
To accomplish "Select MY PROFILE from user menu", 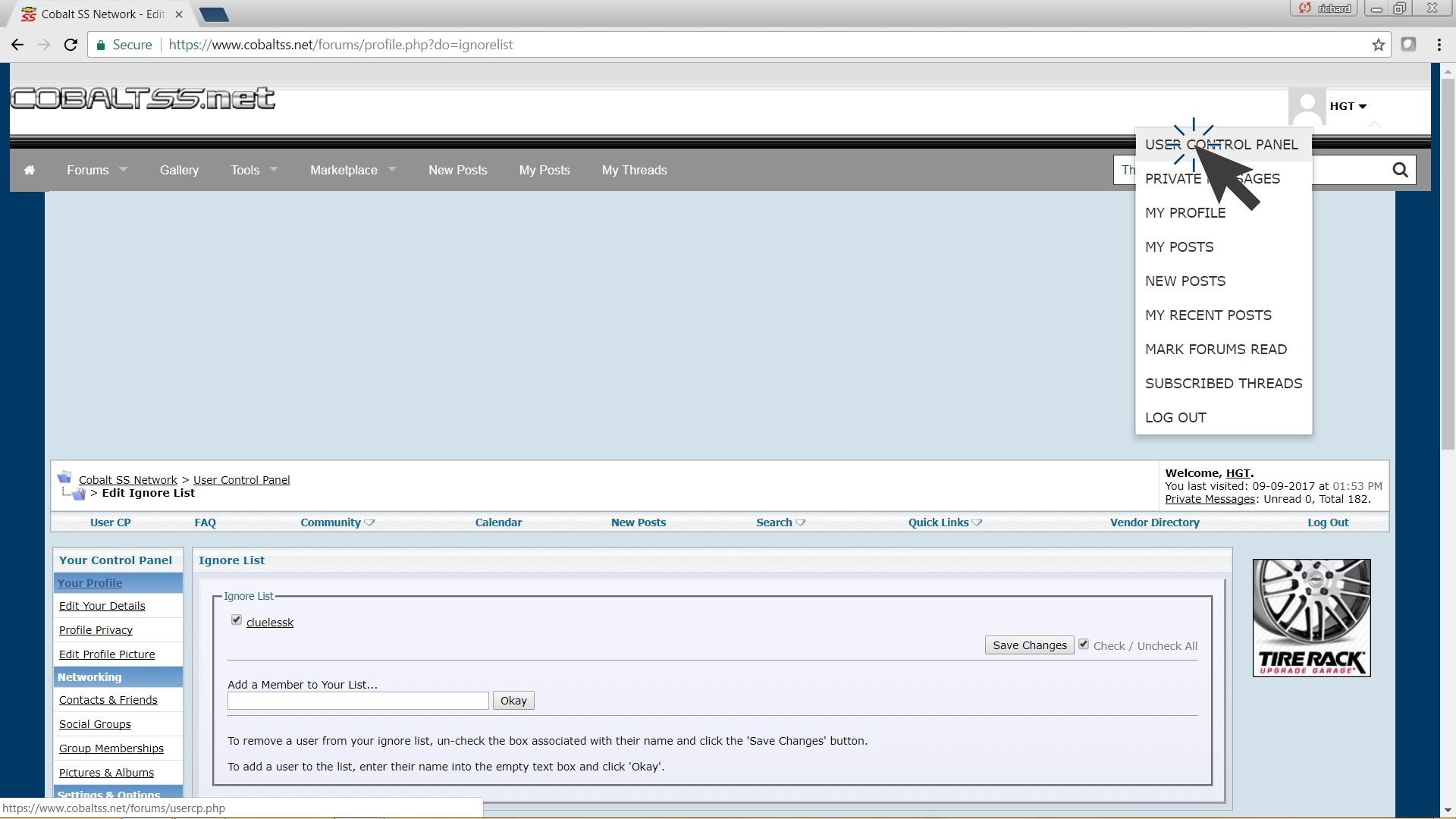I will (1185, 213).
